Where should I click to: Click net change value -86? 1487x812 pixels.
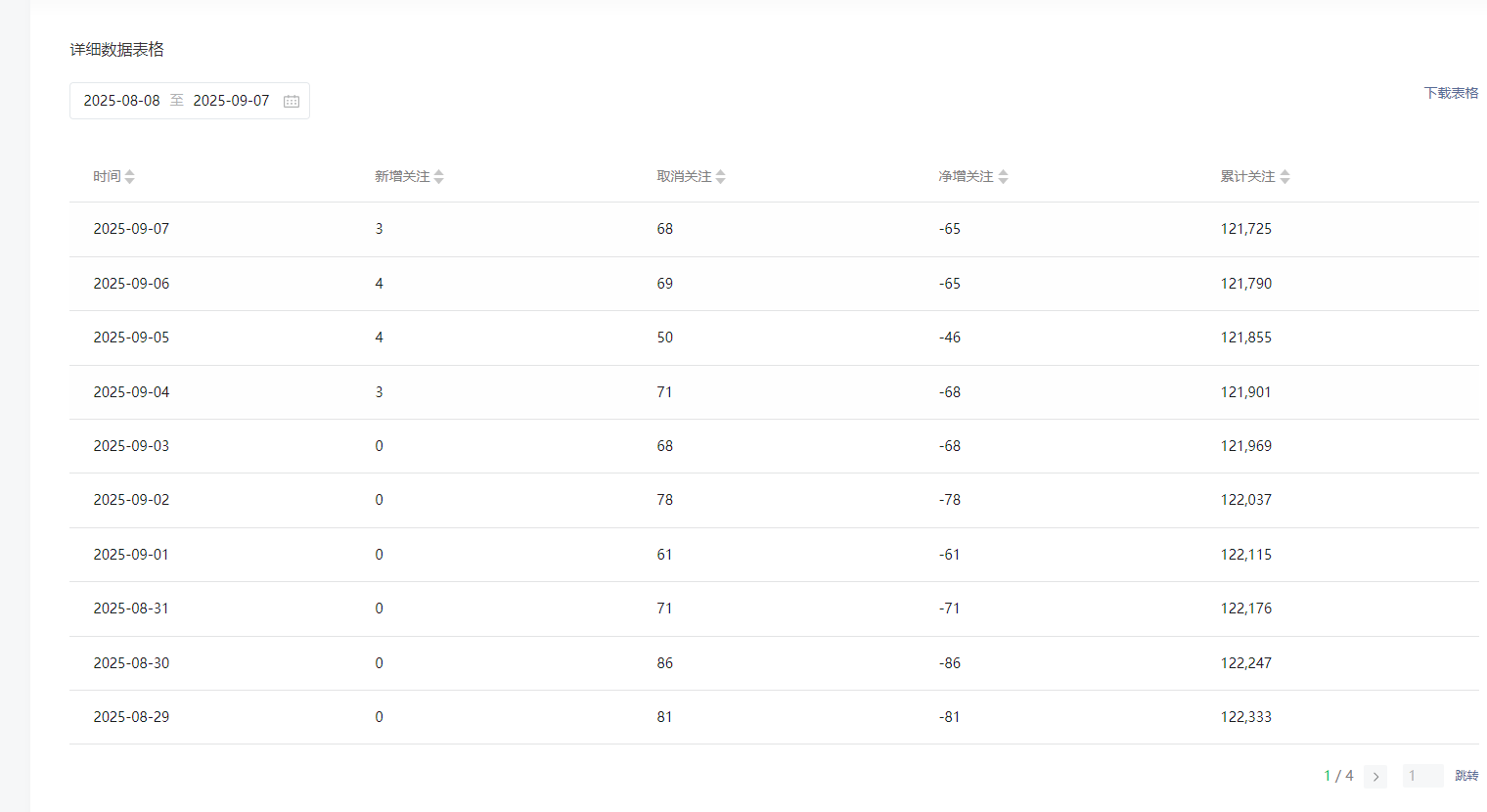pyautogui.click(x=950, y=663)
